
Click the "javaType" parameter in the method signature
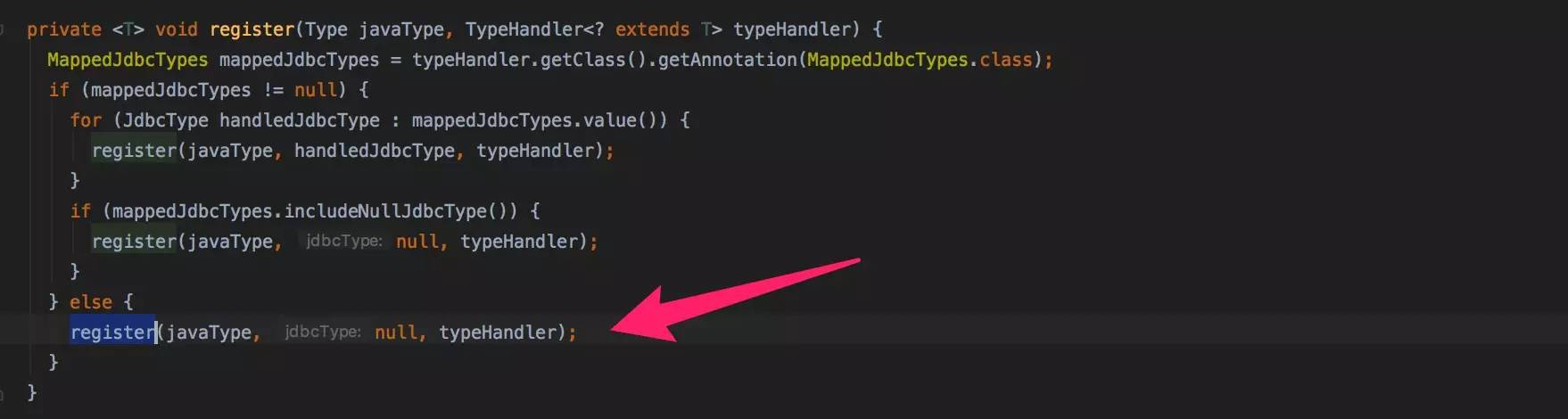(401, 29)
